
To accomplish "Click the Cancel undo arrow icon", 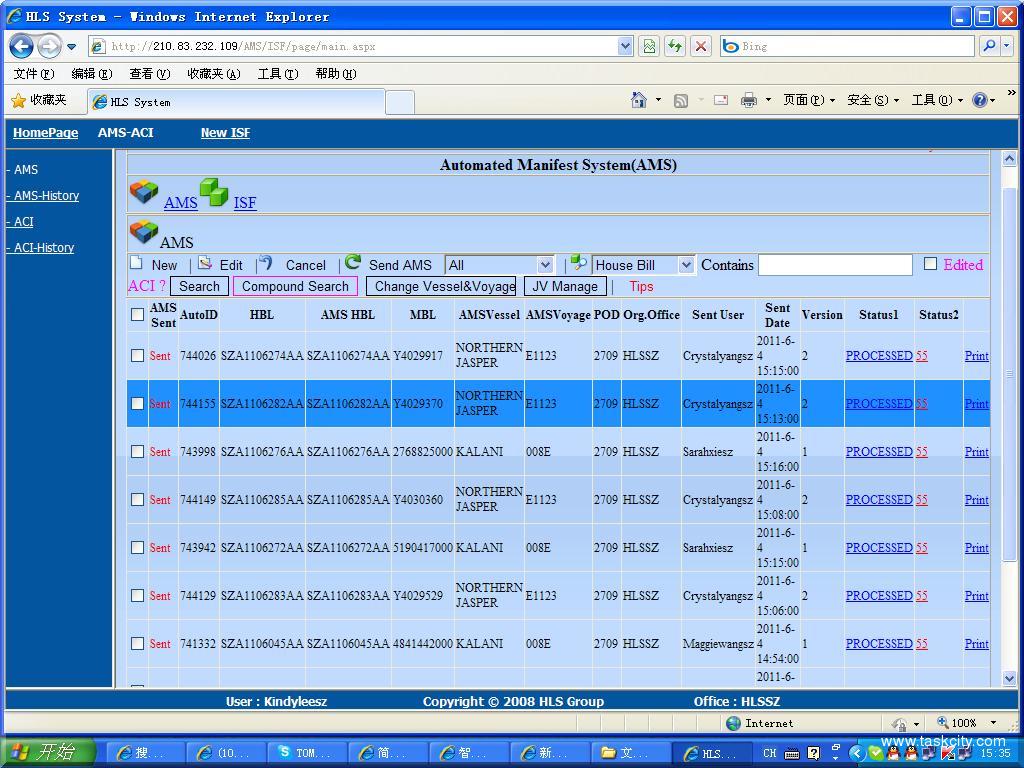I will [264, 263].
